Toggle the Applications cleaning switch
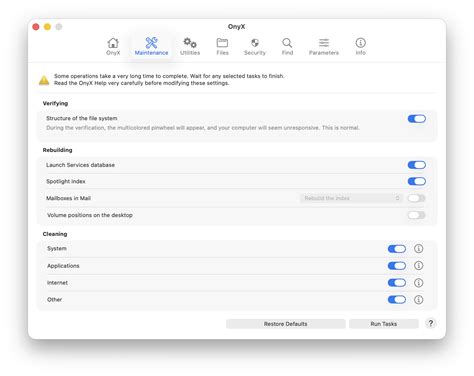Screen dimensions: 474x376 pos(397,266)
